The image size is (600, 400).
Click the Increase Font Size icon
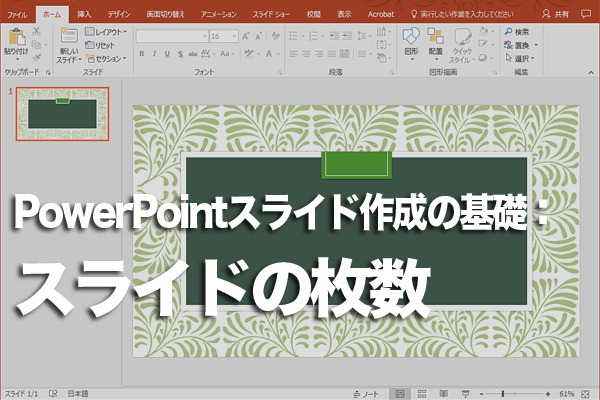point(246,36)
